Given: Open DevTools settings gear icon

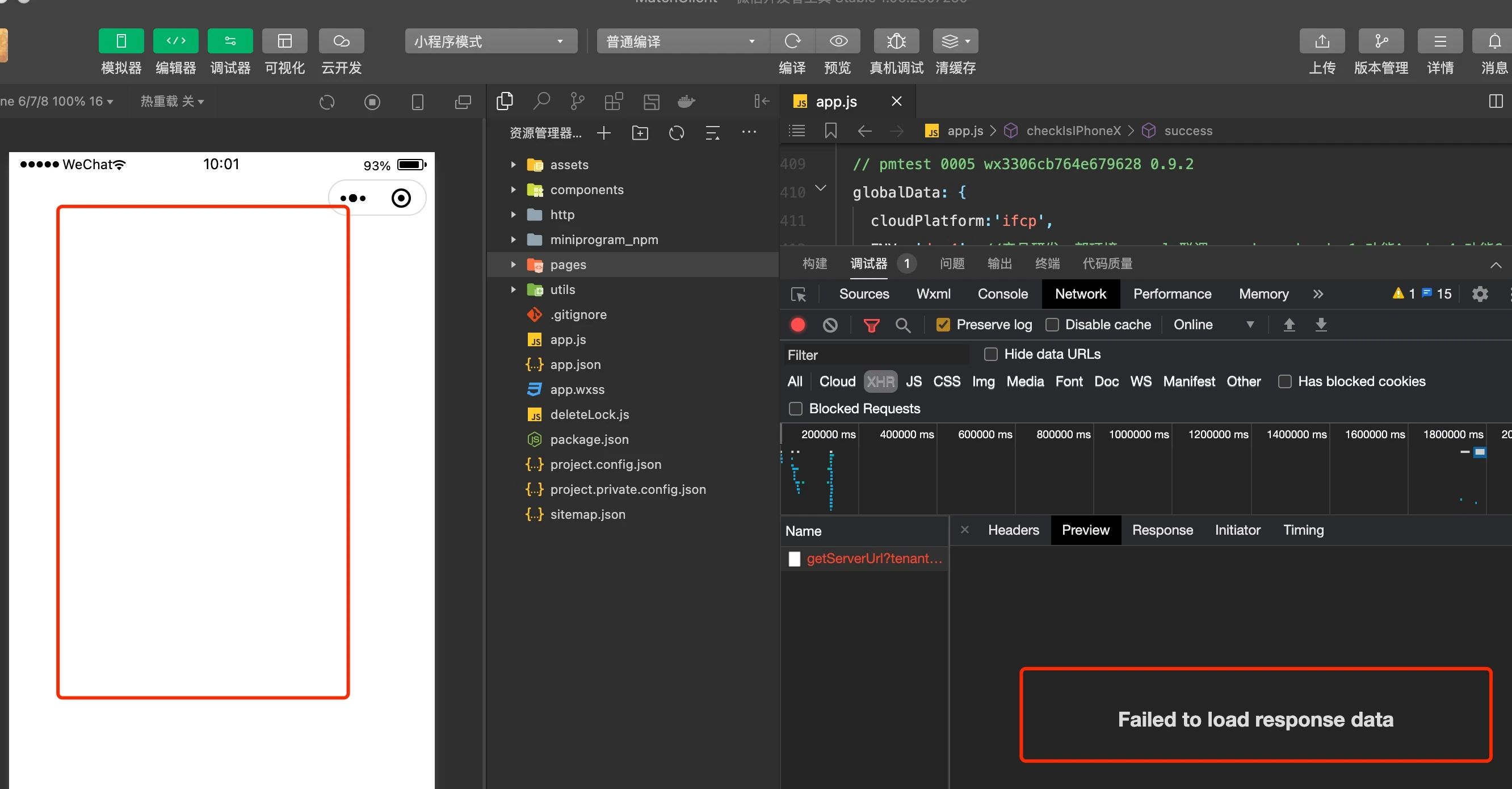Looking at the screenshot, I should 1480,293.
